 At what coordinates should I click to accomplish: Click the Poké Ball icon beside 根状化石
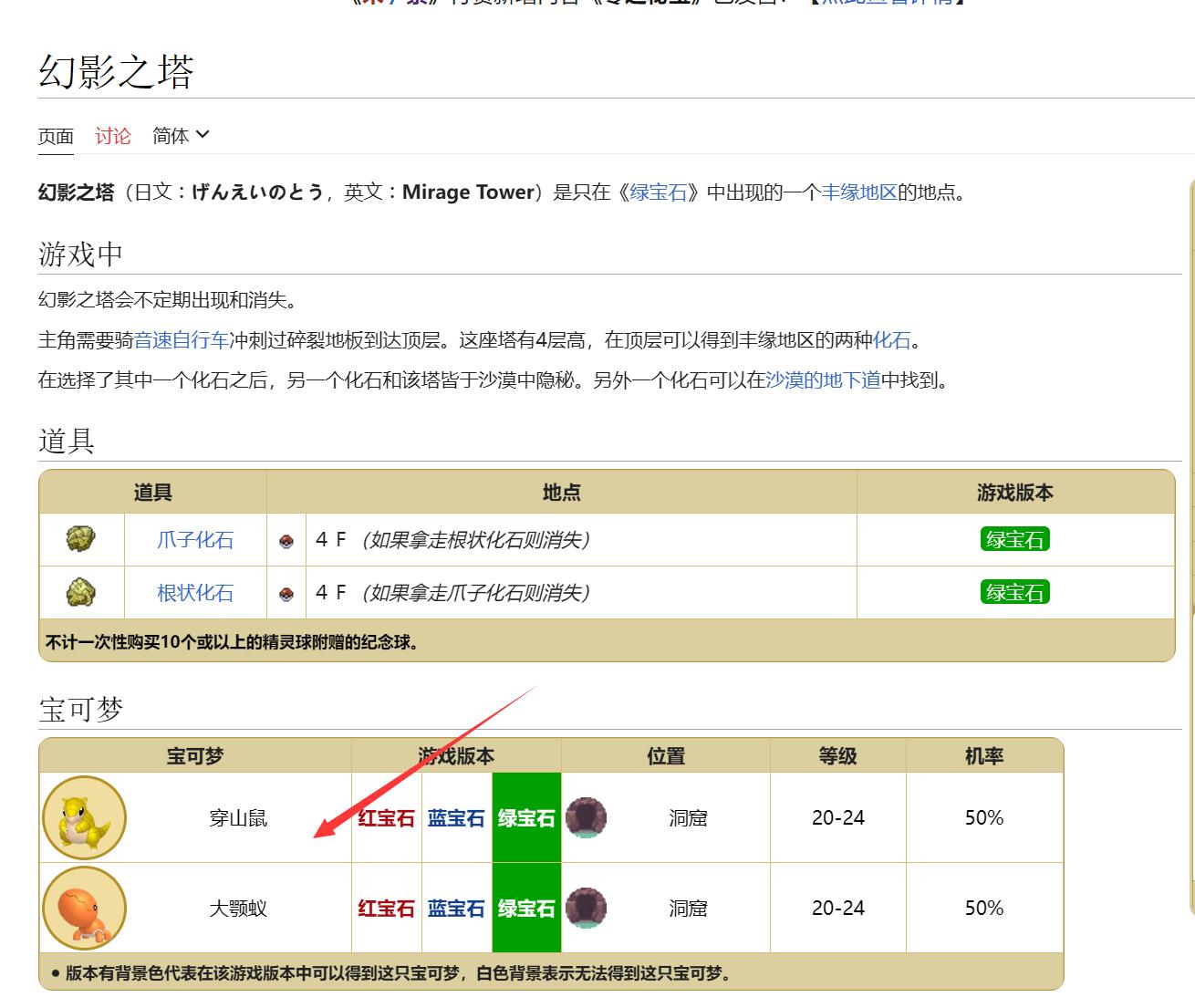pos(286,593)
